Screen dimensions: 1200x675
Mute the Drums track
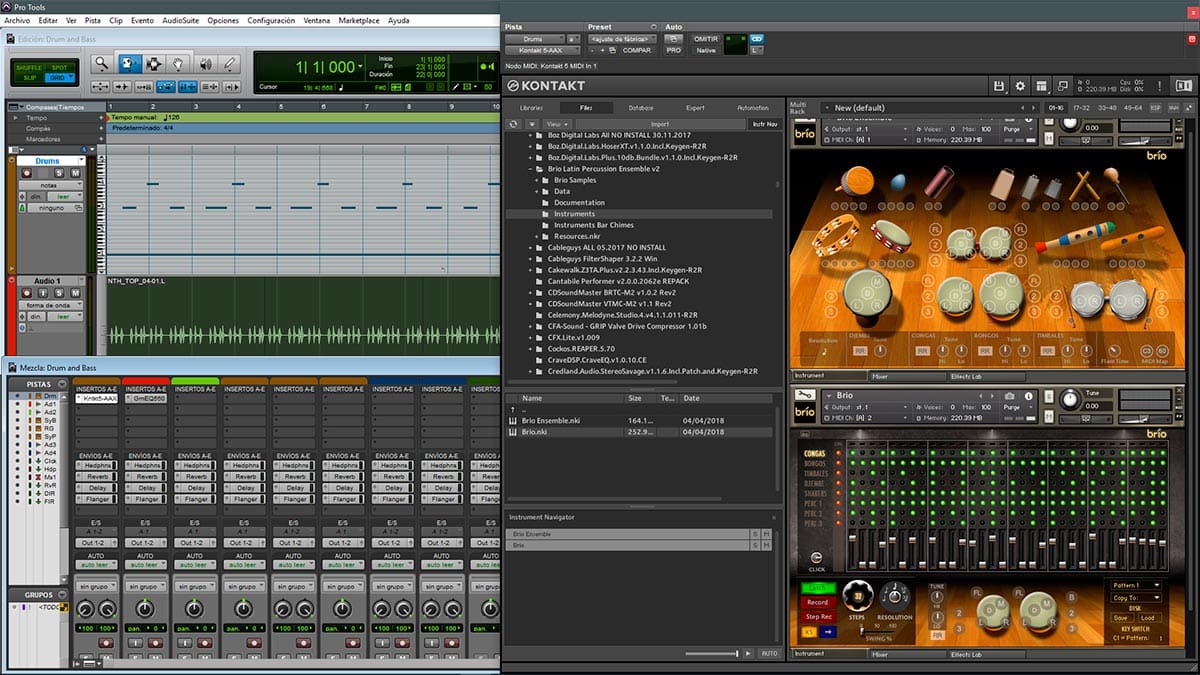click(75, 173)
